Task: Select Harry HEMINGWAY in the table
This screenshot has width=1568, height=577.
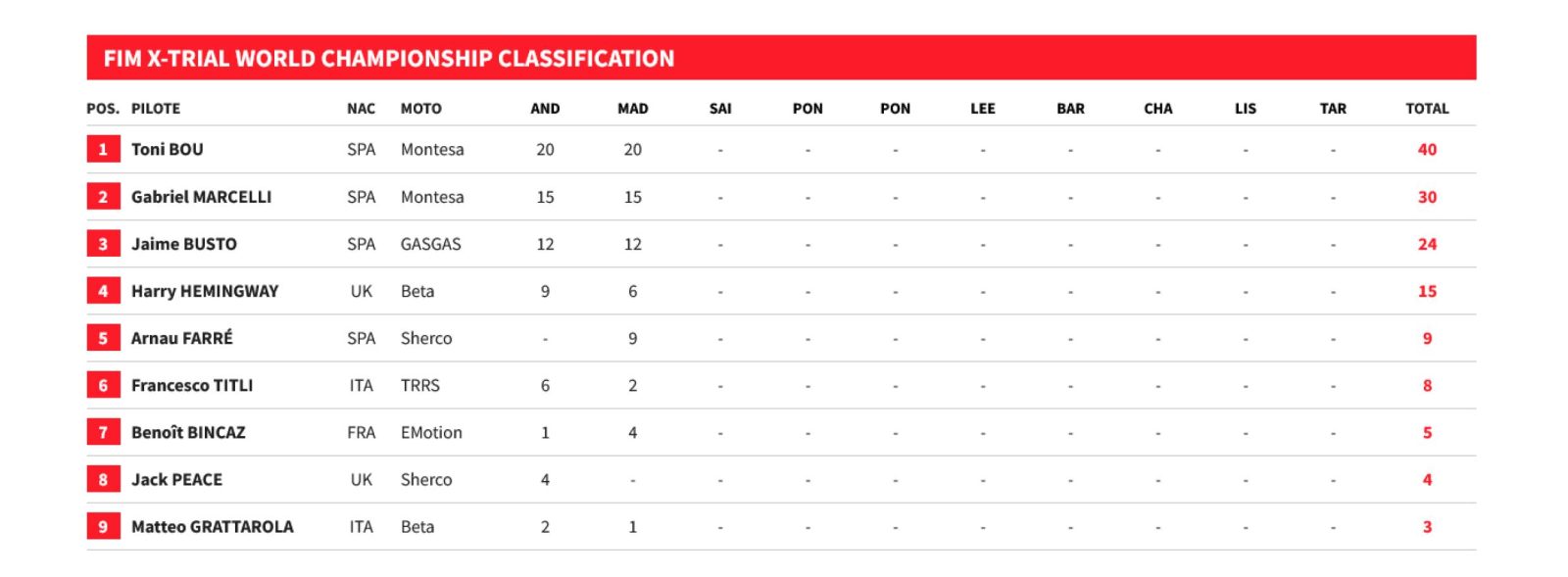Action: pos(205,291)
